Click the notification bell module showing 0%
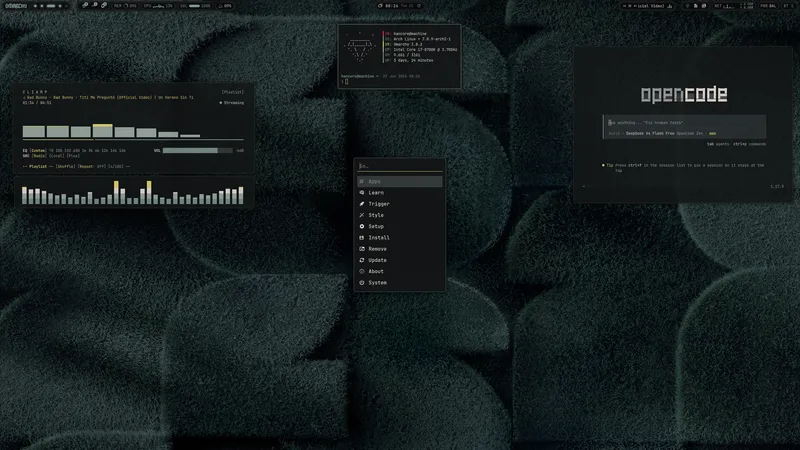 [x=225, y=6]
